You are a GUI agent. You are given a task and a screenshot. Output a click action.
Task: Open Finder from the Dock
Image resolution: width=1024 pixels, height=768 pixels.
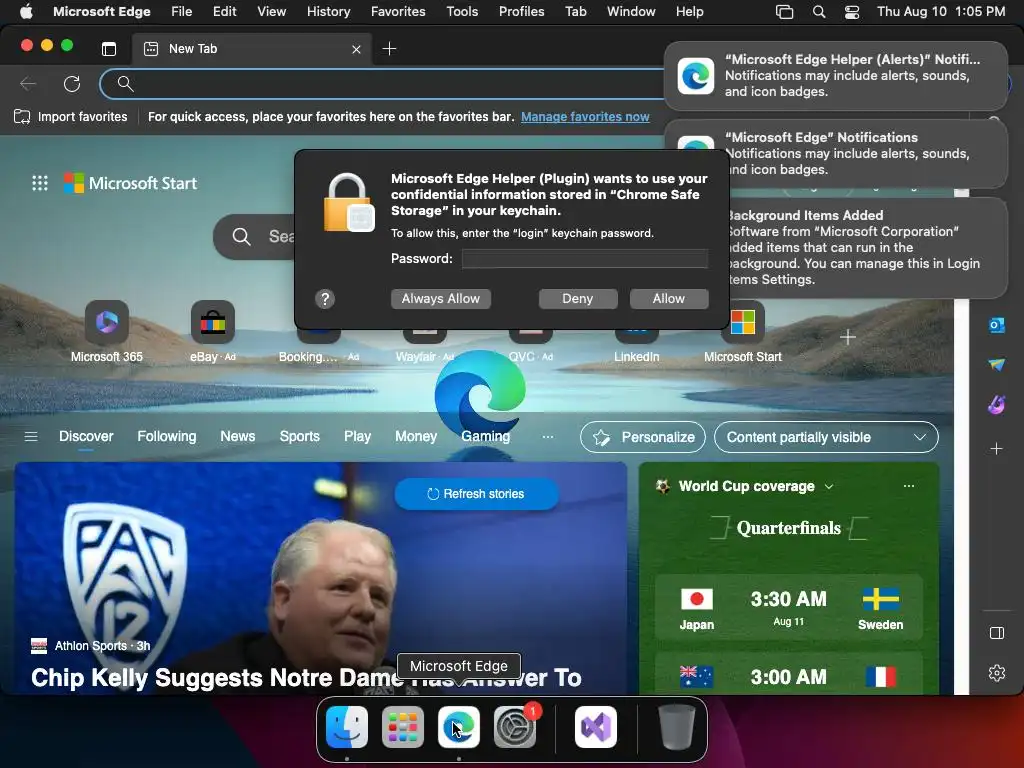pyautogui.click(x=347, y=727)
